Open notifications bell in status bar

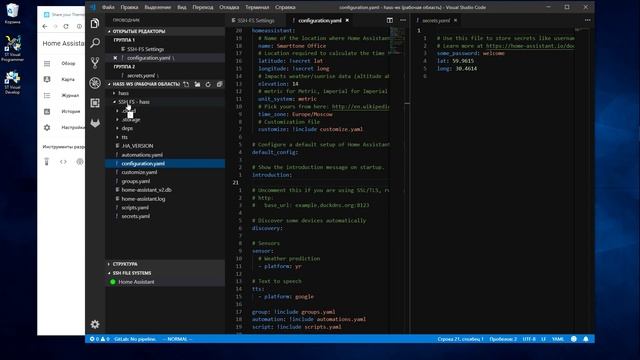[586, 339]
